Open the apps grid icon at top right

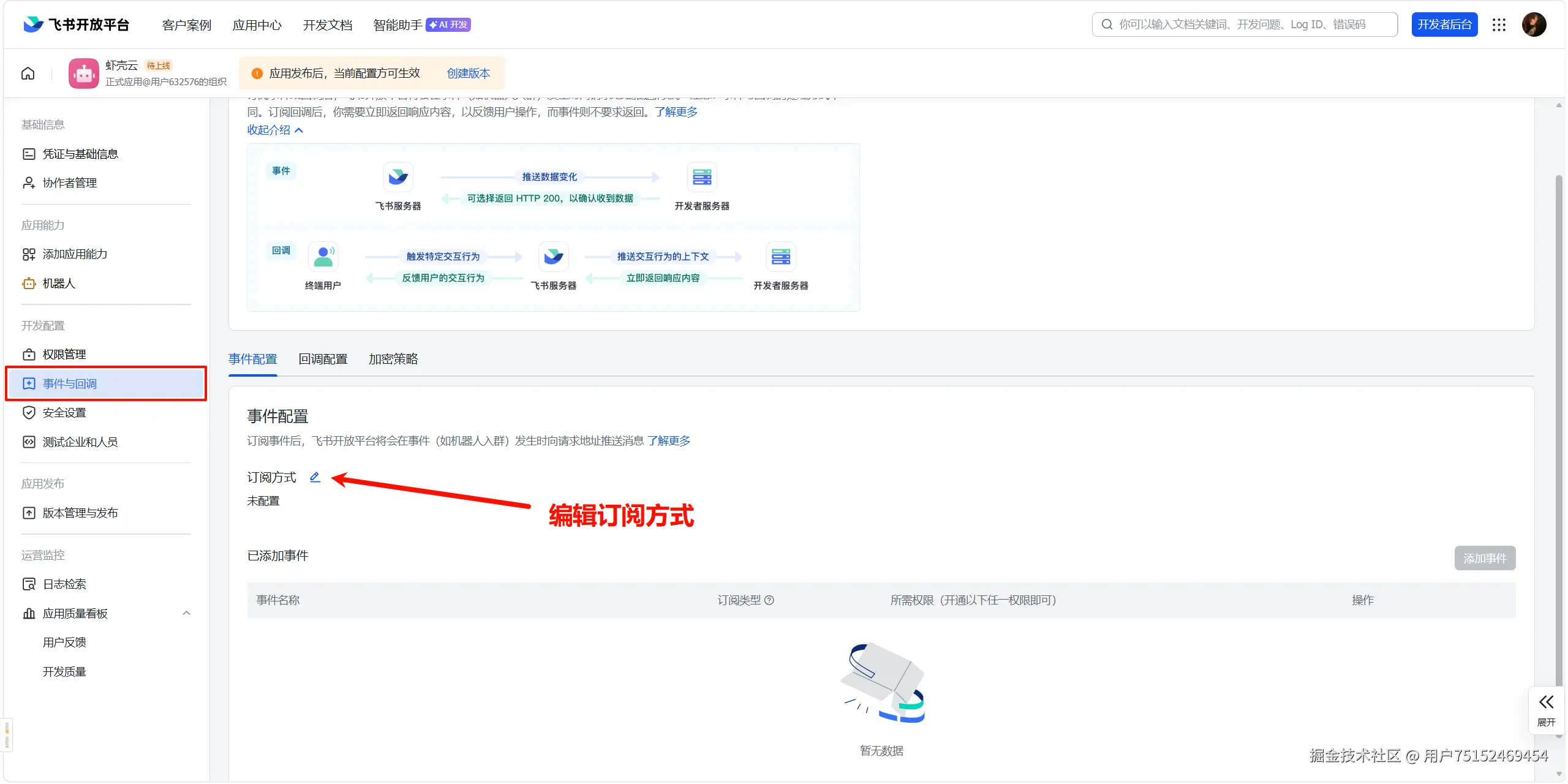click(x=1499, y=24)
